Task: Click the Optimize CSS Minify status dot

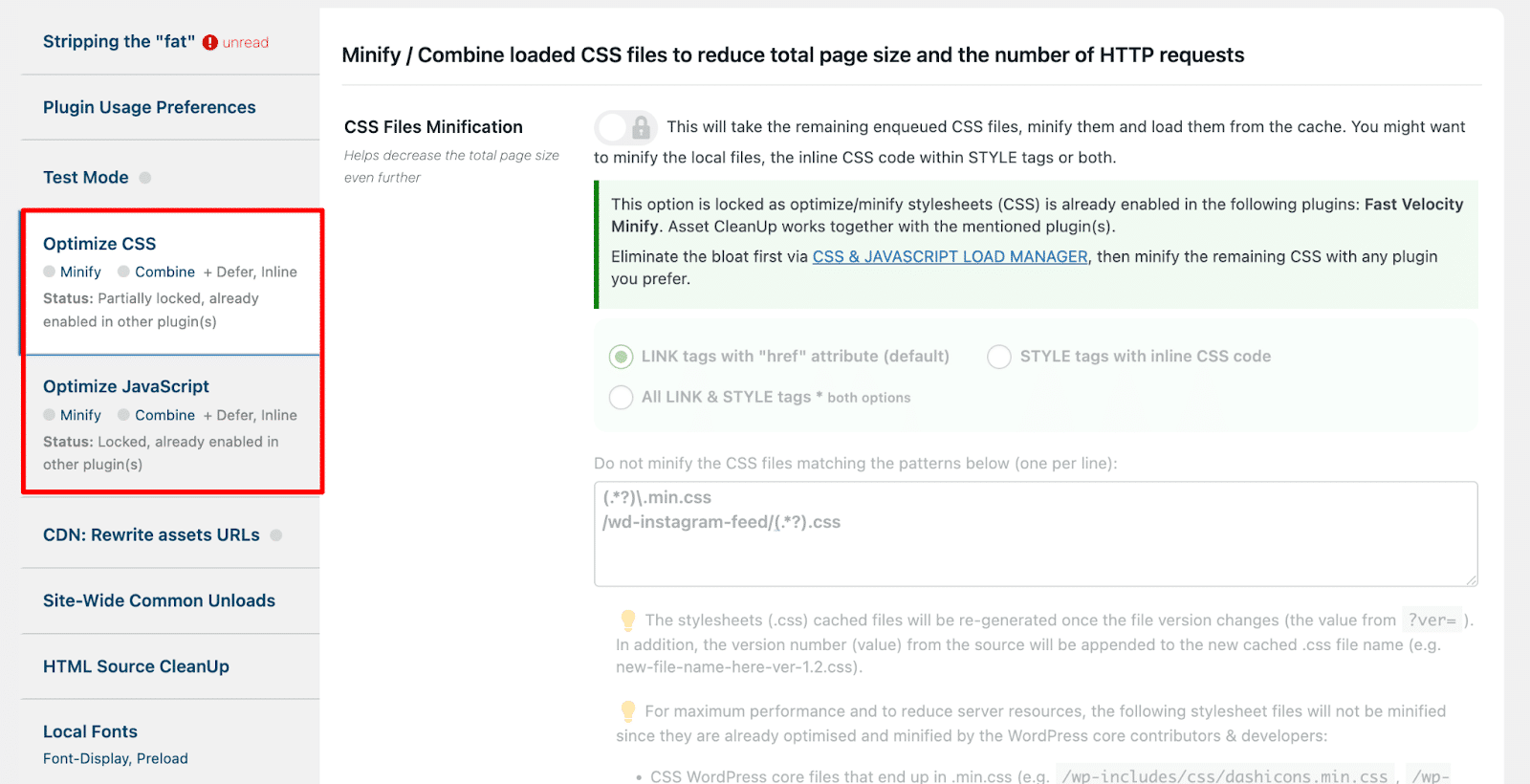Action: click(x=50, y=272)
